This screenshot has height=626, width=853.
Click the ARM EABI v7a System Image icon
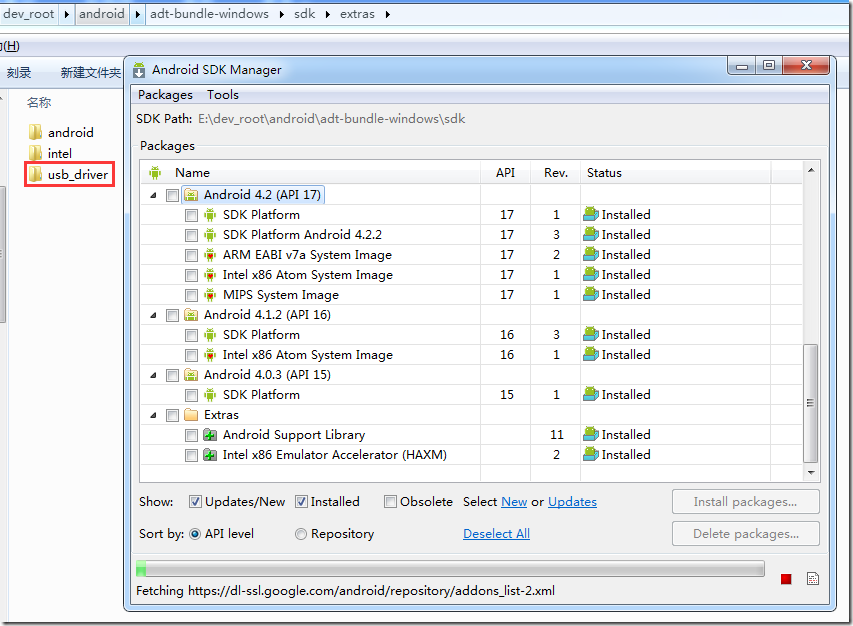tap(210, 255)
